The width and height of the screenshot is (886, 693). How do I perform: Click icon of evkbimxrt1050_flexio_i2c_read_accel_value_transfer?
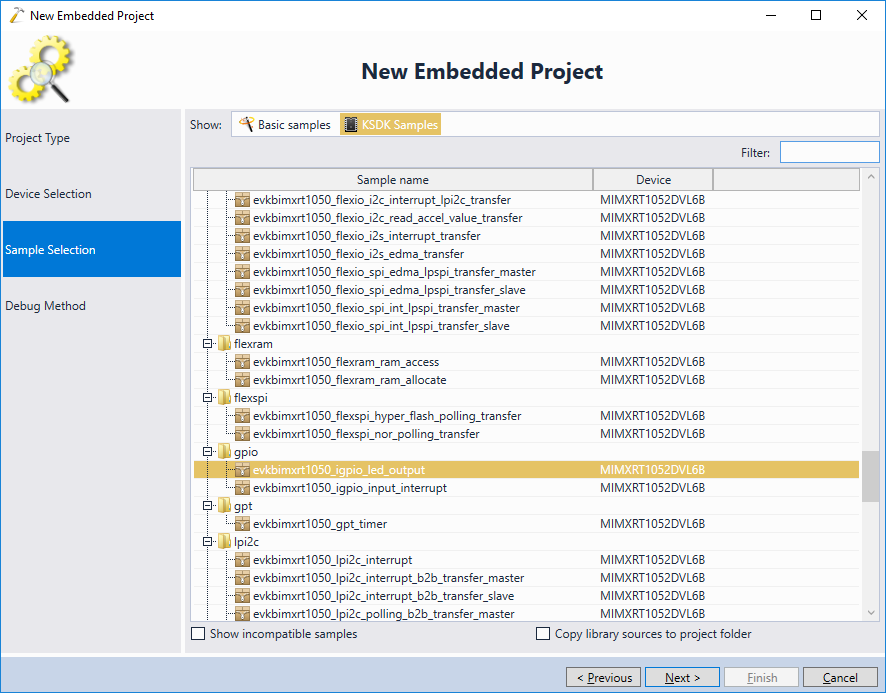click(x=242, y=218)
